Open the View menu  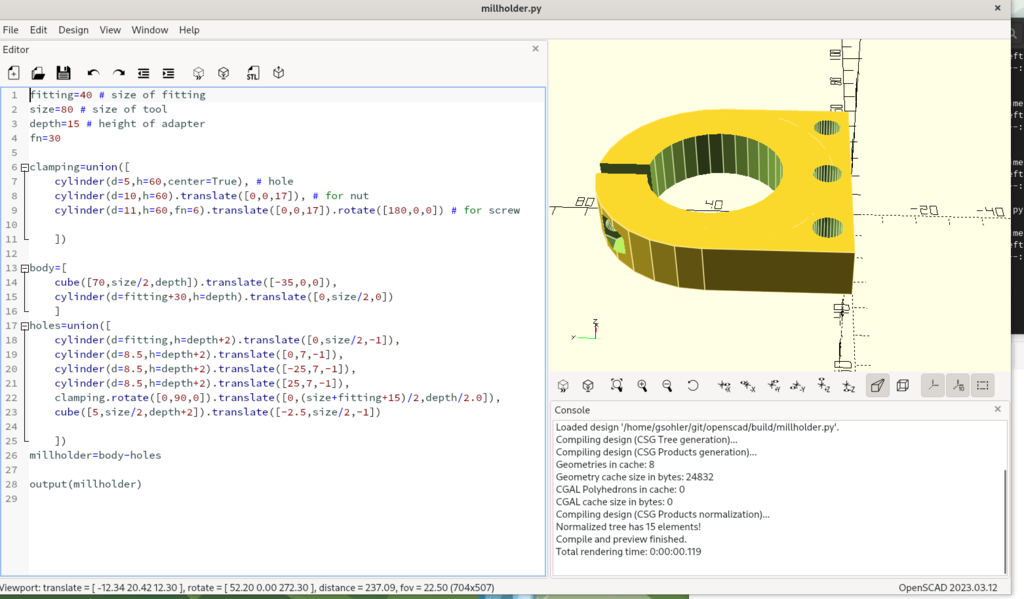point(110,30)
